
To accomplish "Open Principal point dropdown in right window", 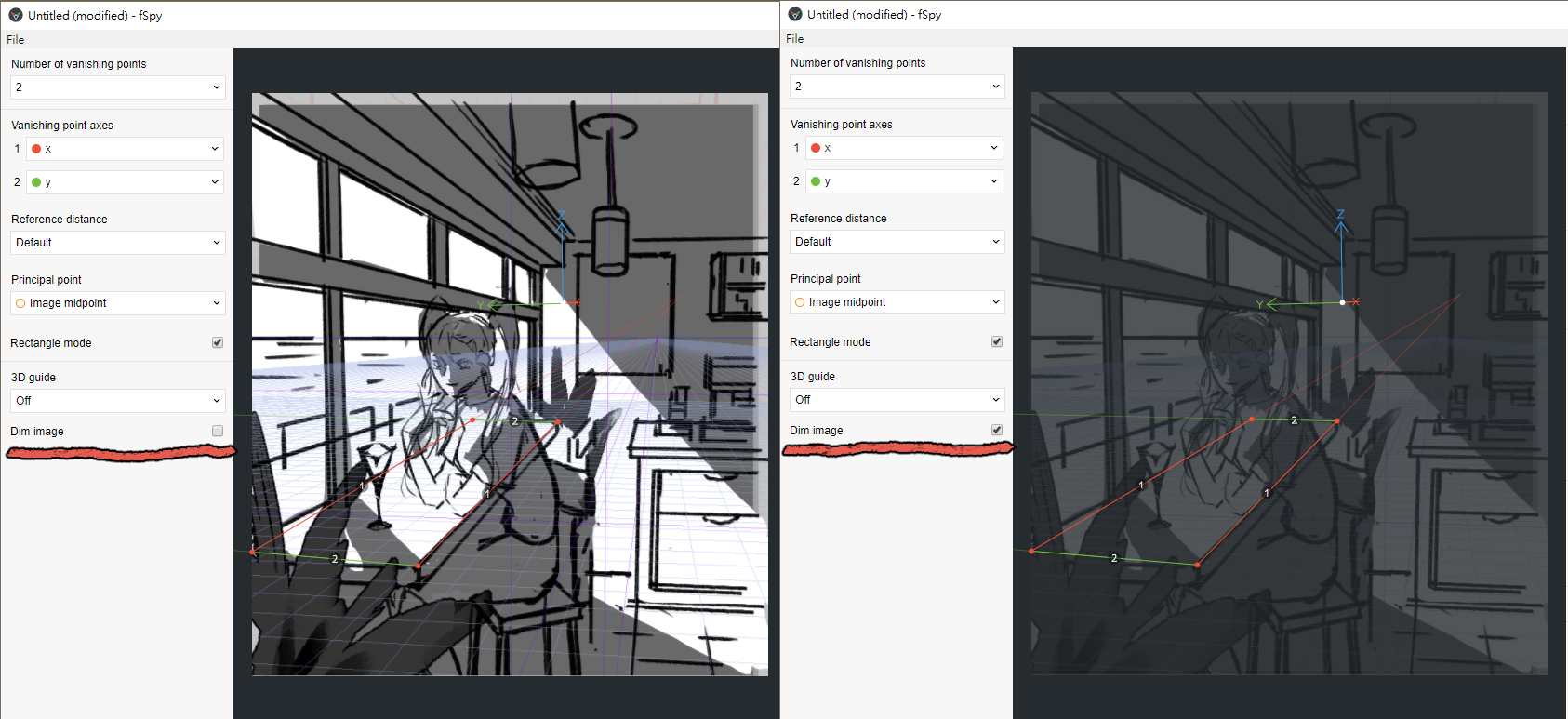I will pos(897,302).
